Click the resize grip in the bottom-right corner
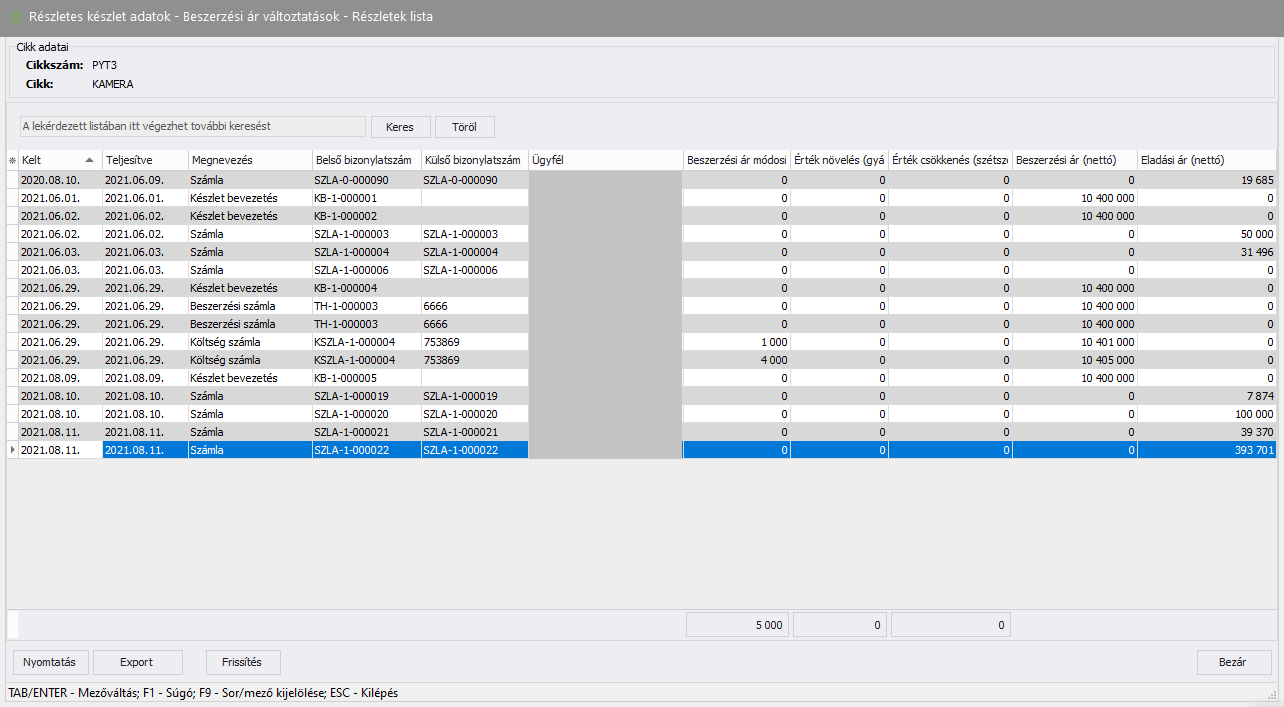This screenshot has width=1284, height=707. pyautogui.click(x=1273, y=696)
